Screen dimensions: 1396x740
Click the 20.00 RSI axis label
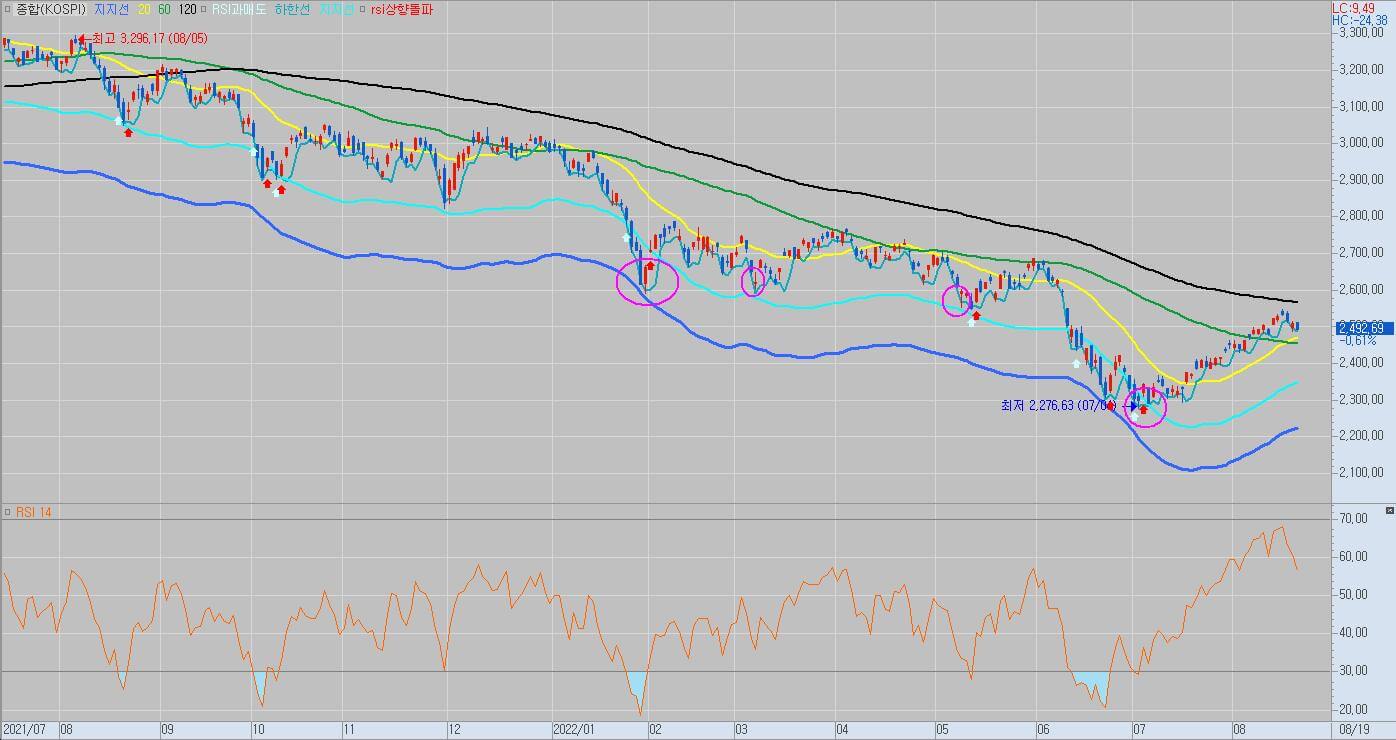[1354, 709]
